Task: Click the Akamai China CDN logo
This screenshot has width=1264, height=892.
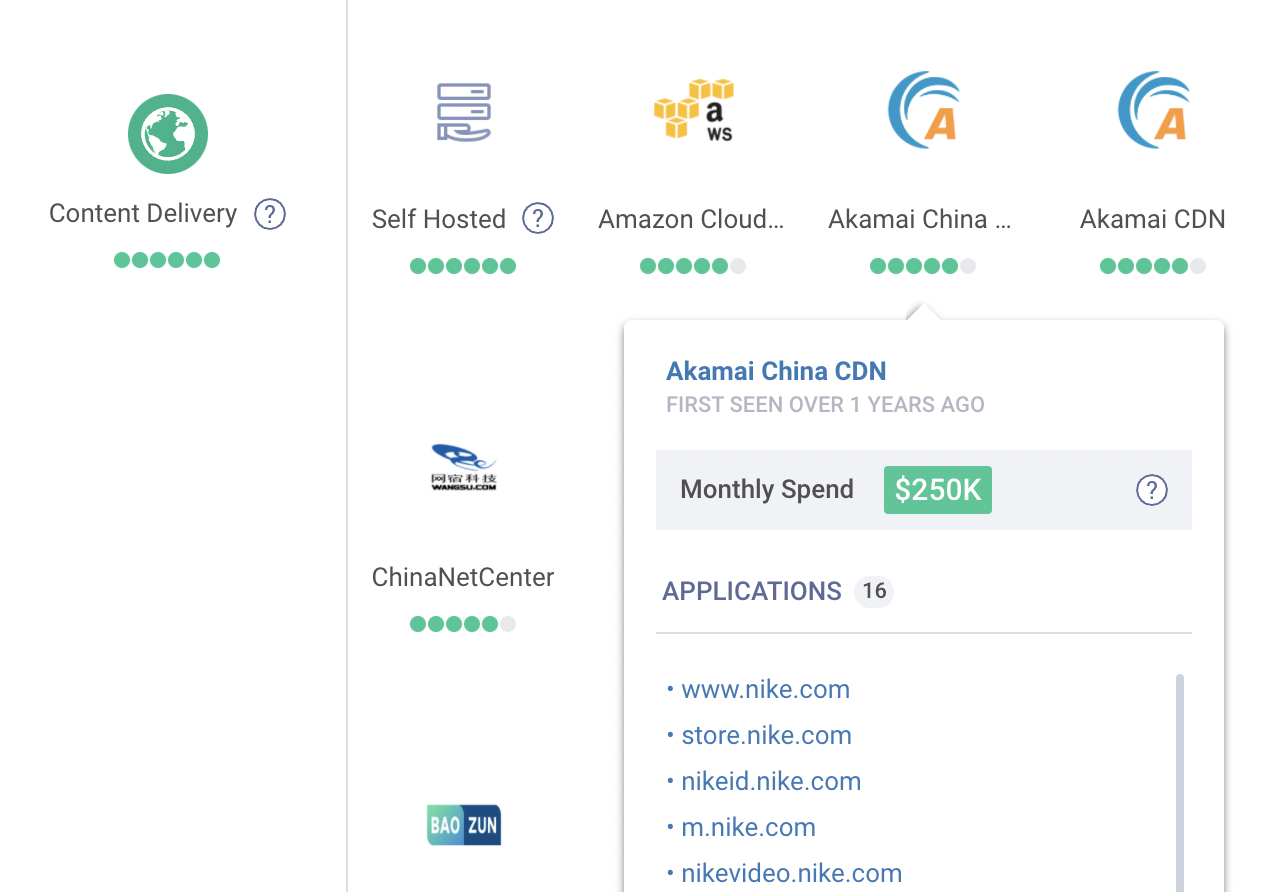Action: tap(923, 110)
